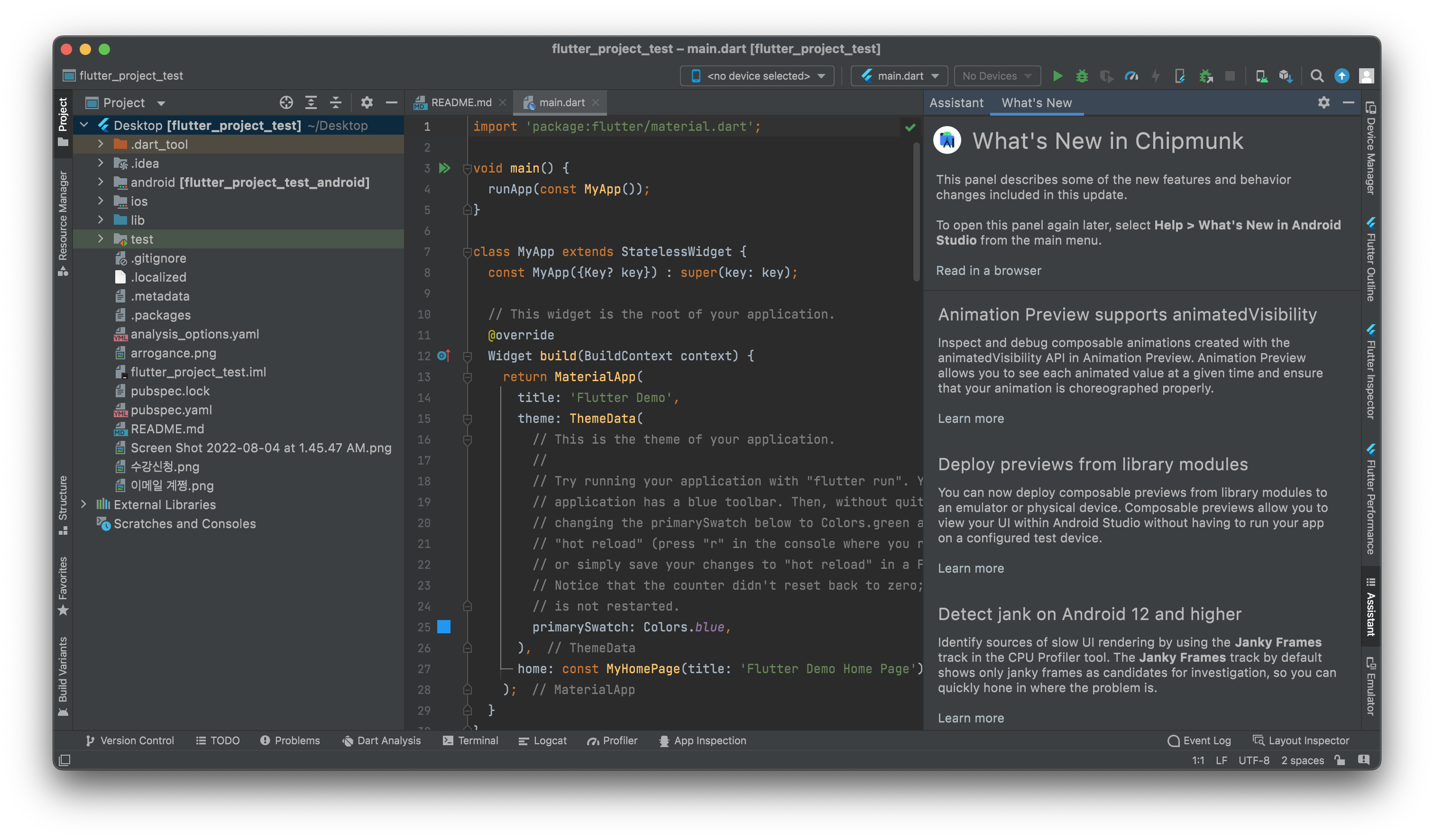Toggle the Flutter Inspector tool window

point(1370,373)
